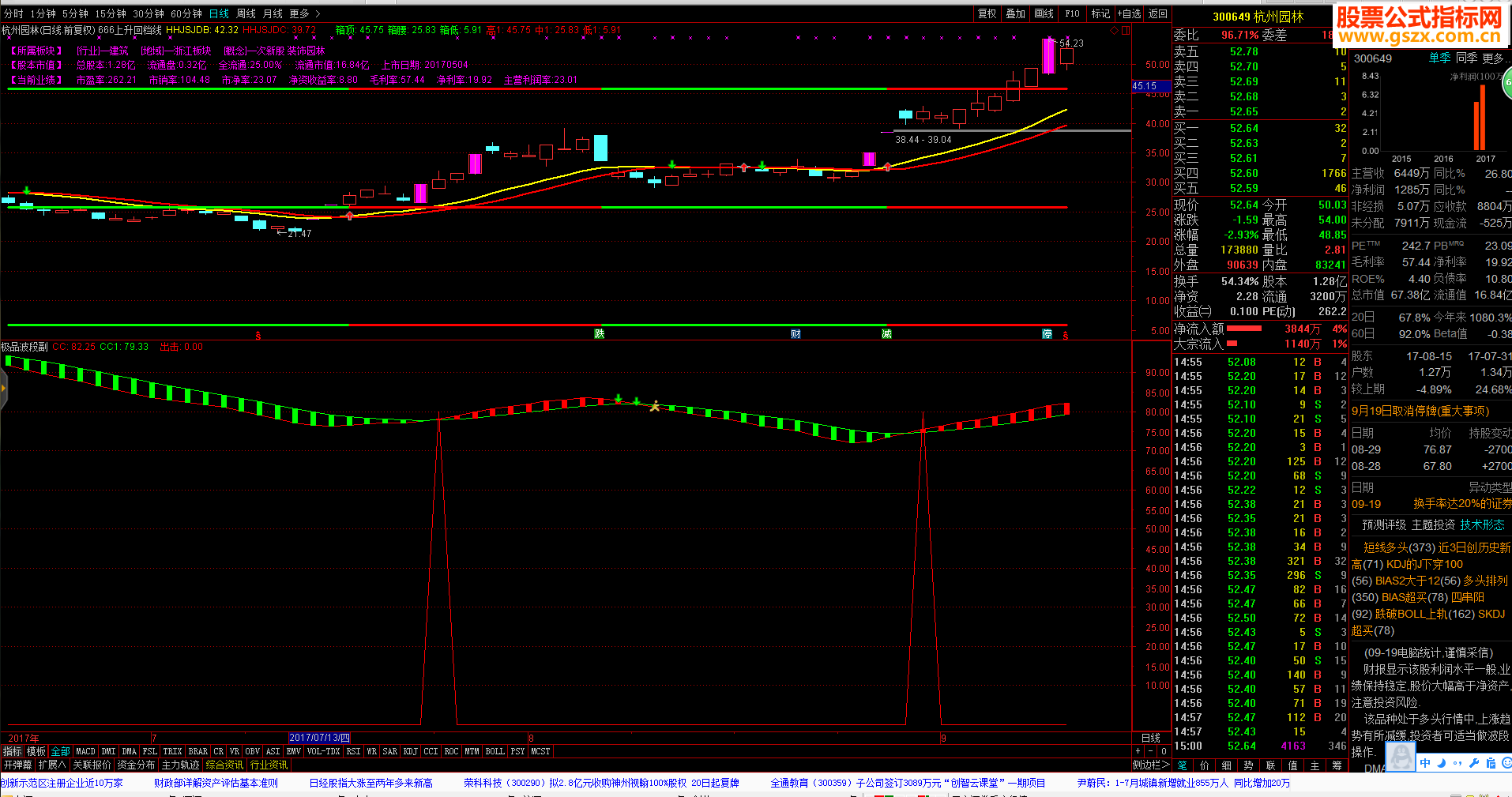Click the 返回 back button
Viewport: 1512px width, 797px height.
point(1158,13)
